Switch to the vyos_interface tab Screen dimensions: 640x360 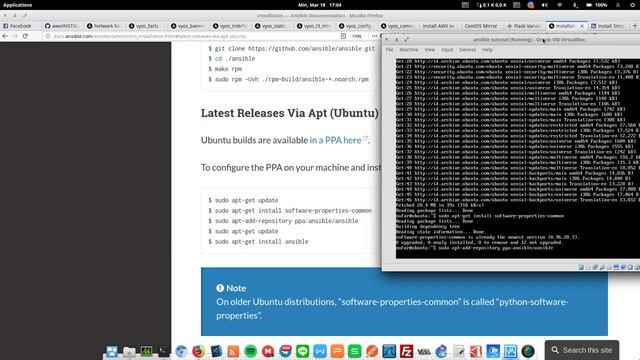(230, 26)
